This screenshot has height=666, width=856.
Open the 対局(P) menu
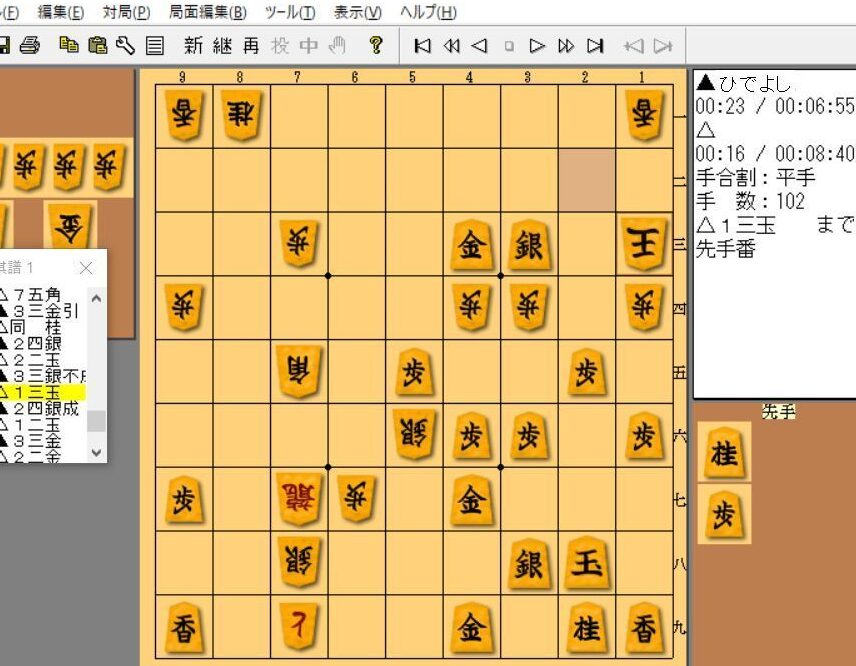pos(126,12)
